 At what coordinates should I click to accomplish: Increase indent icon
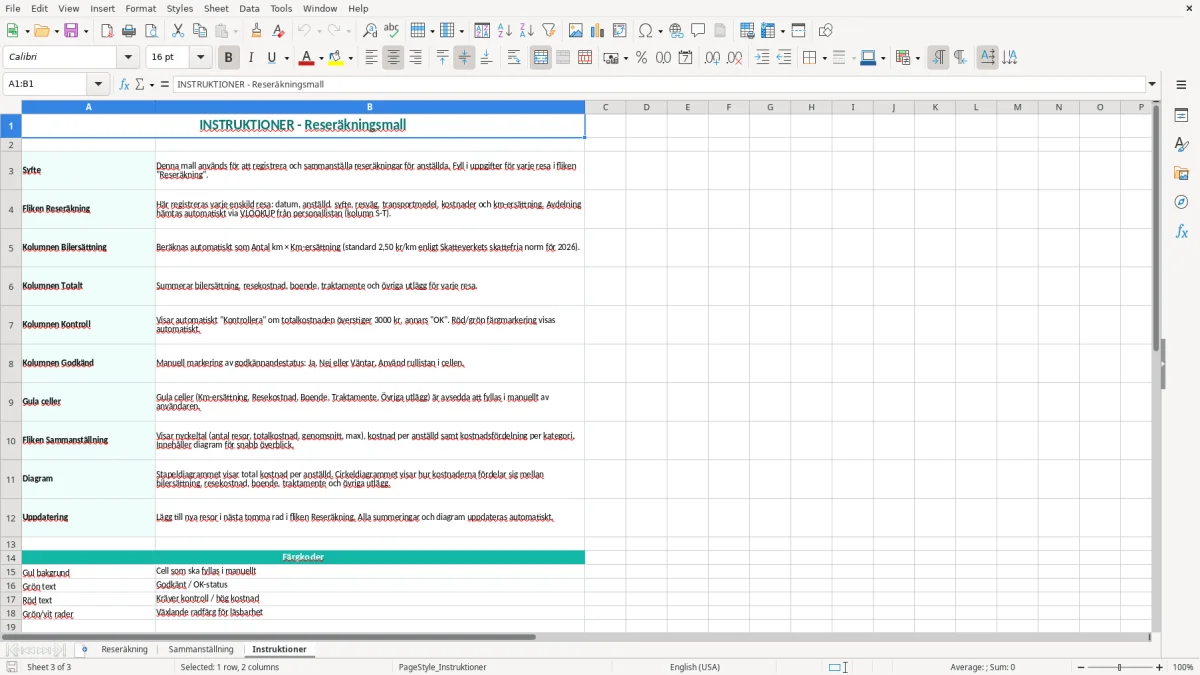coord(763,58)
